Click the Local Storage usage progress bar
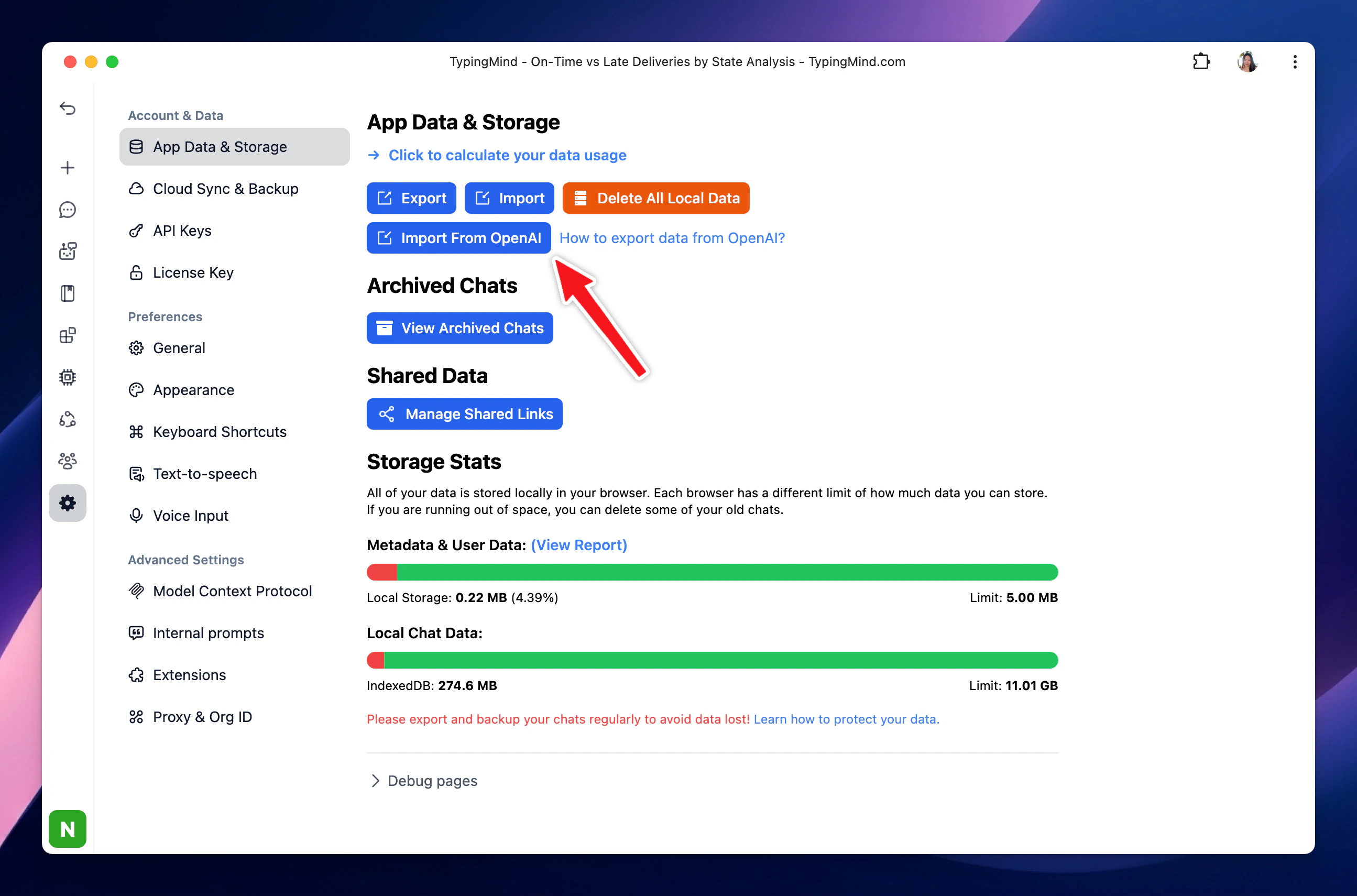 712,572
